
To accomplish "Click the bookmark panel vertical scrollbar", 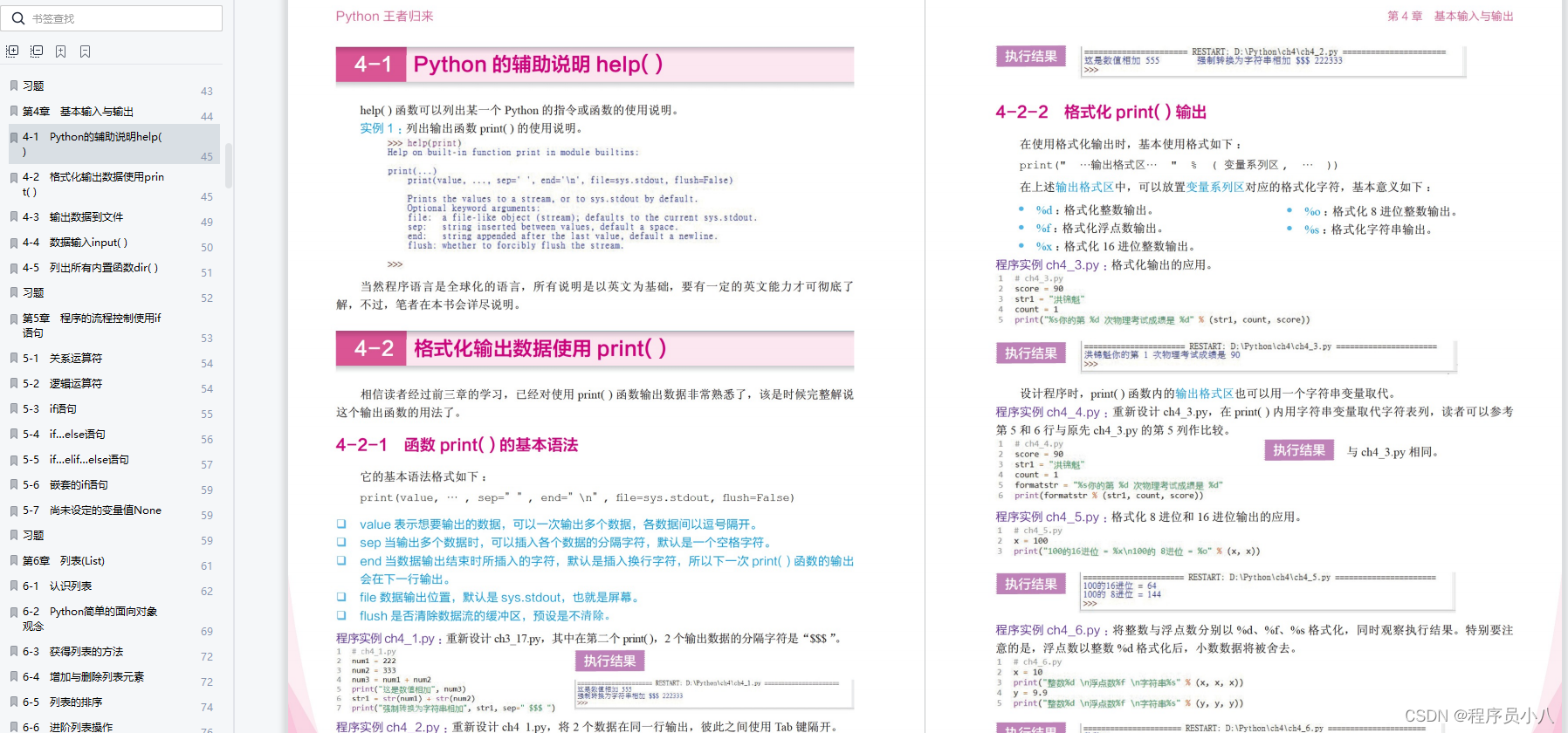I will [x=229, y=166].
